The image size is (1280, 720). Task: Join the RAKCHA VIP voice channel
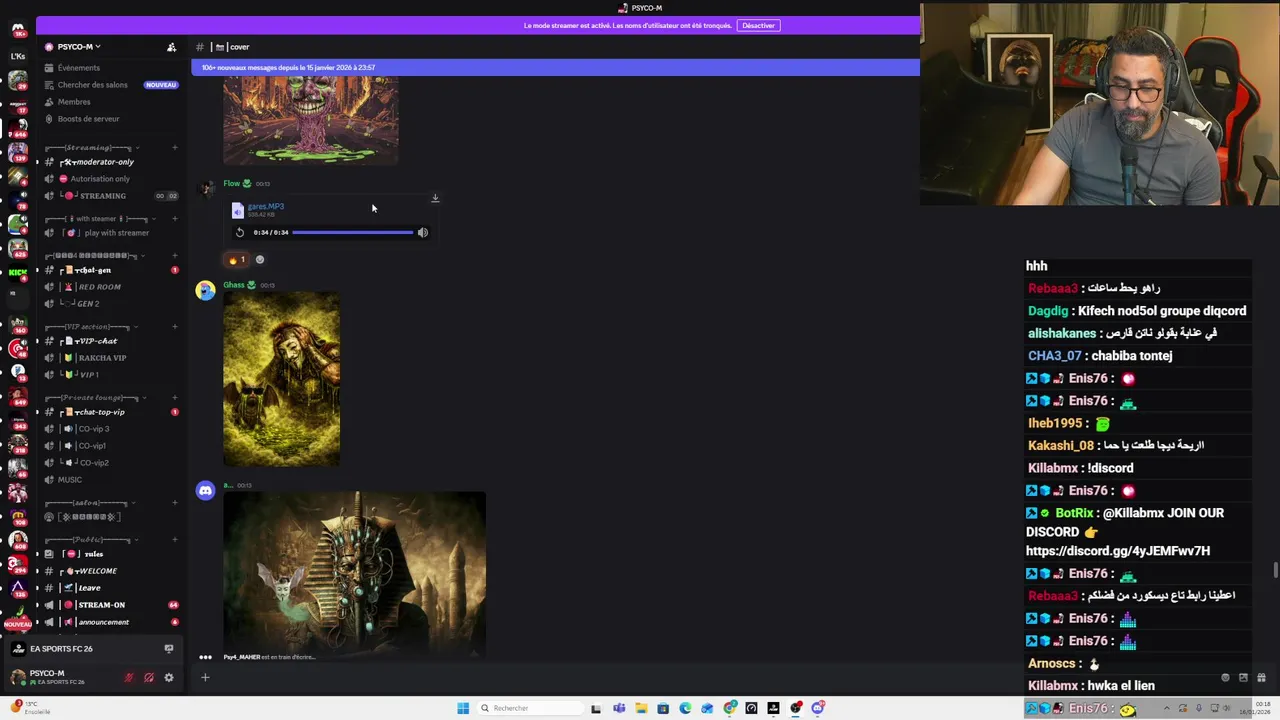click(102, 358)
